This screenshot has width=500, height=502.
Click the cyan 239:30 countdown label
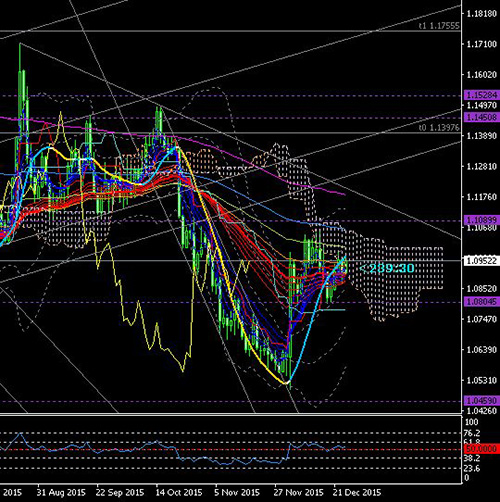(x=388, y=268)
